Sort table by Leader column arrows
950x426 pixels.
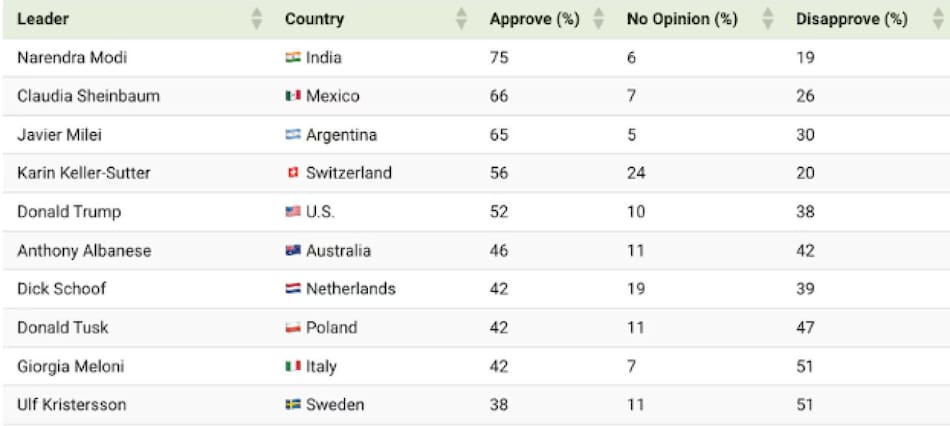coord(257,19)
